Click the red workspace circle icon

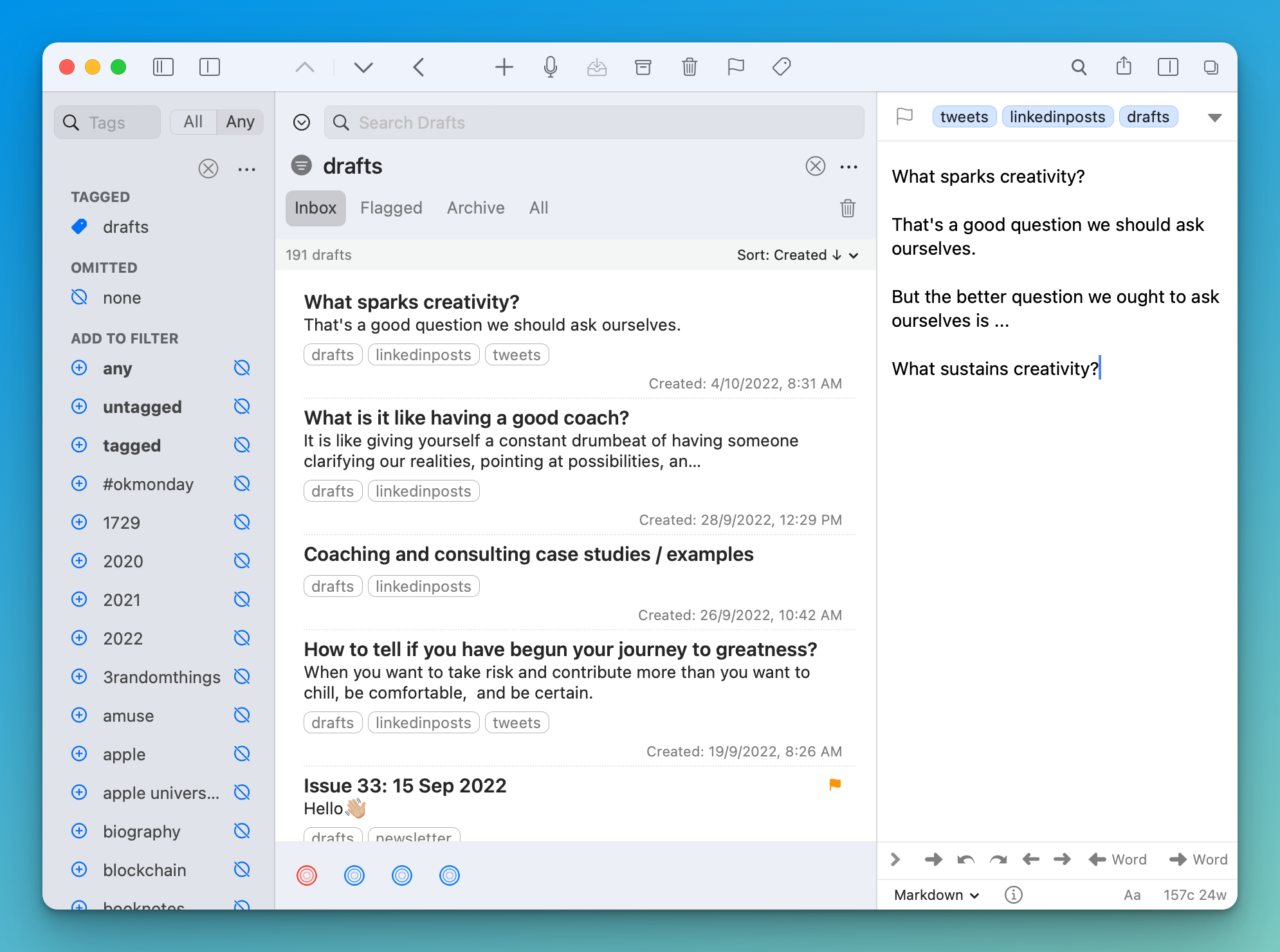coord(307,875)
